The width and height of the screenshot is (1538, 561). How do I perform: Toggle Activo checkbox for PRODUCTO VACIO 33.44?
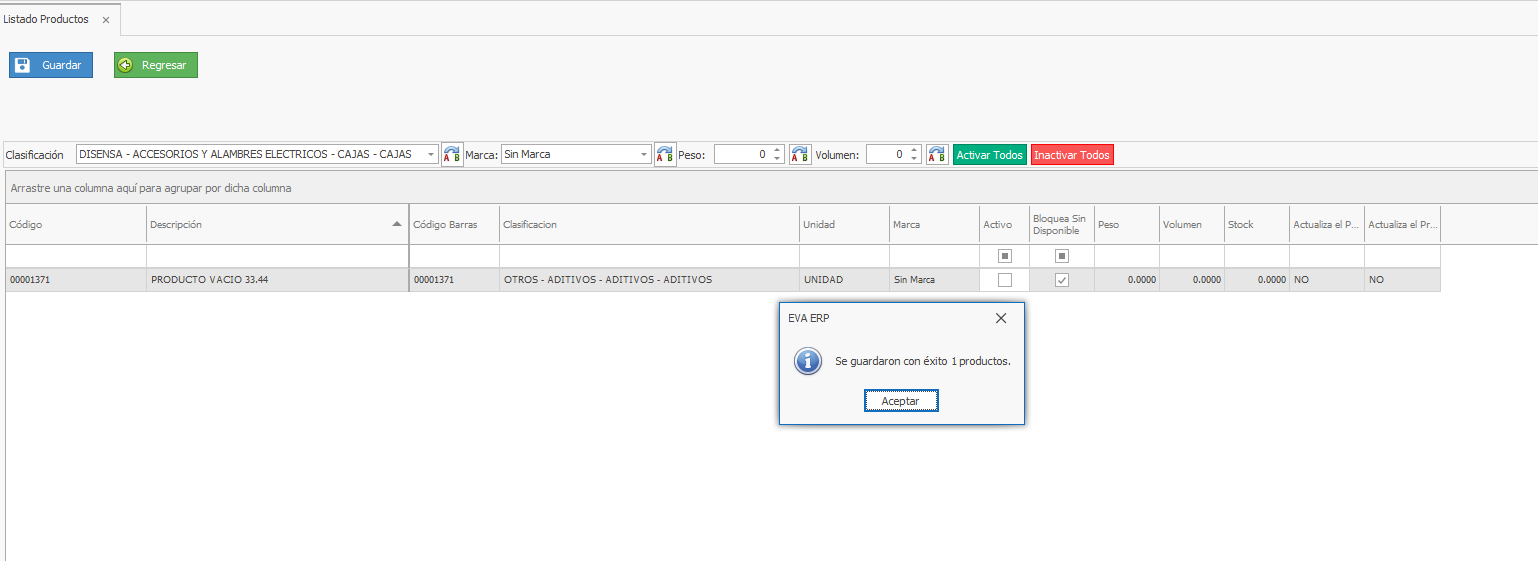[1005, 280]
